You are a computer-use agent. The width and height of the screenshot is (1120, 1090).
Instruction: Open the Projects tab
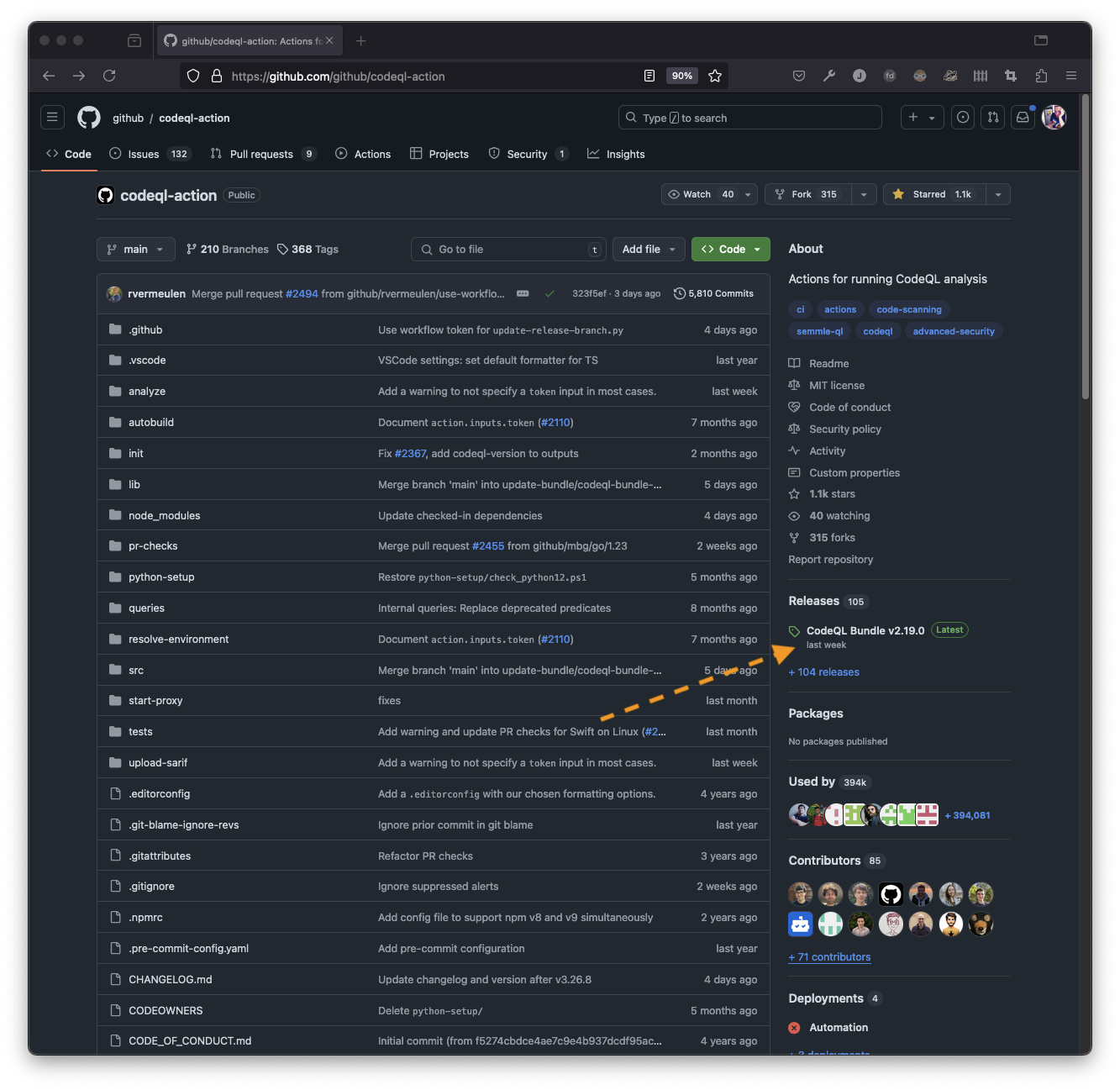[439, 154]
